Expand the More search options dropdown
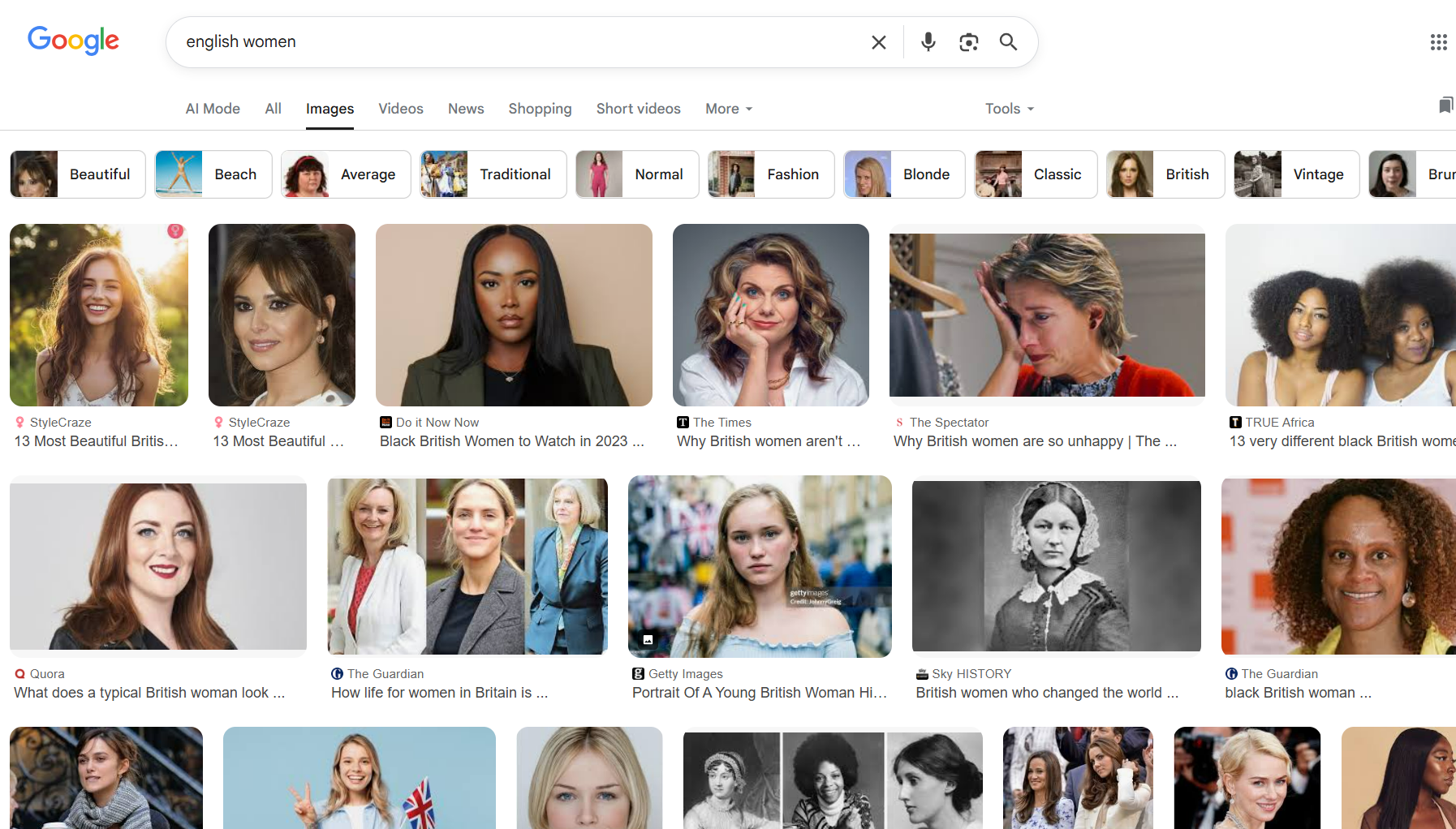Screen dimensions: 1456x829 point(728,109)
